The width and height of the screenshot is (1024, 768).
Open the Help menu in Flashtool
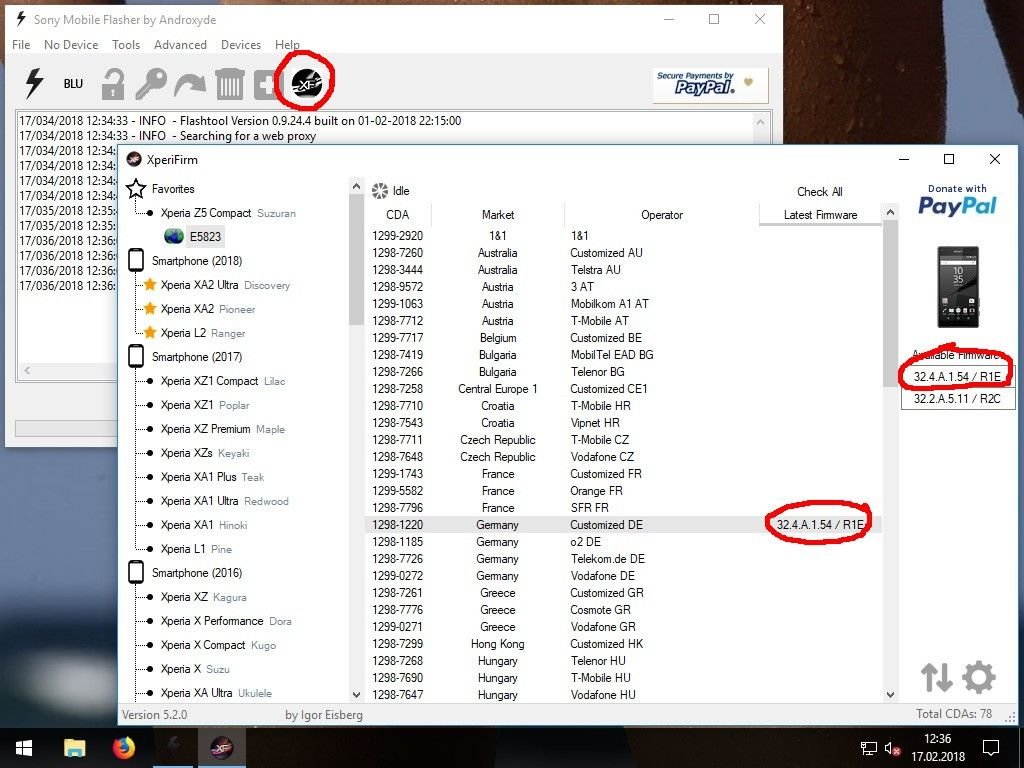pos(287,44)
